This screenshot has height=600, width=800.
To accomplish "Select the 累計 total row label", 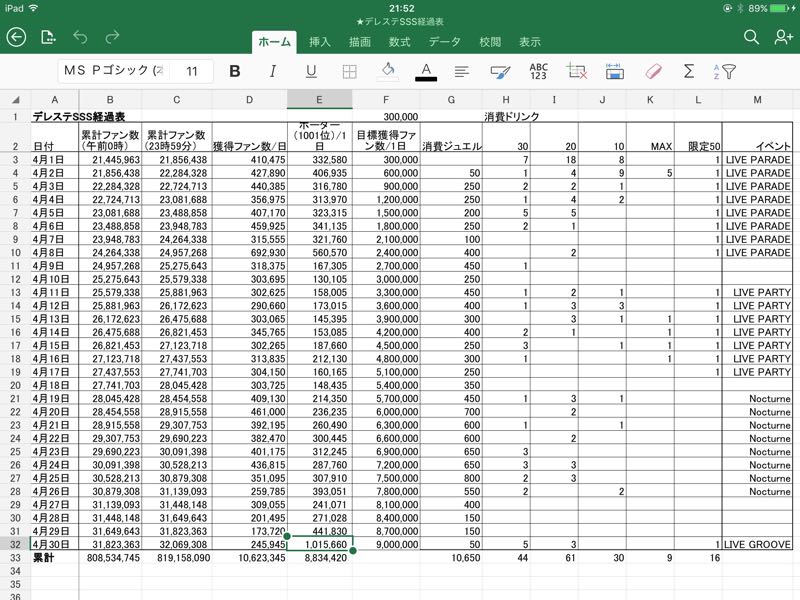I will click(55, 558).
